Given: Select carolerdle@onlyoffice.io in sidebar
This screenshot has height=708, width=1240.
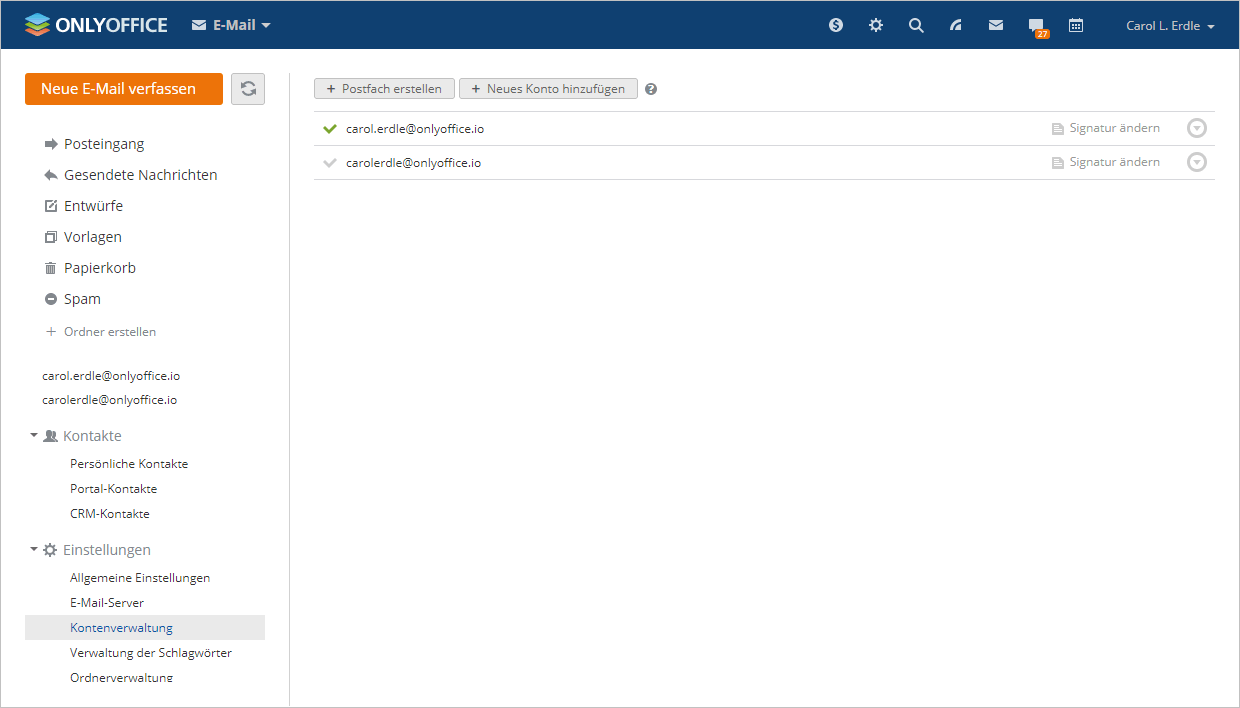Looking at the screenshot, I should click(x=110, y=399).
